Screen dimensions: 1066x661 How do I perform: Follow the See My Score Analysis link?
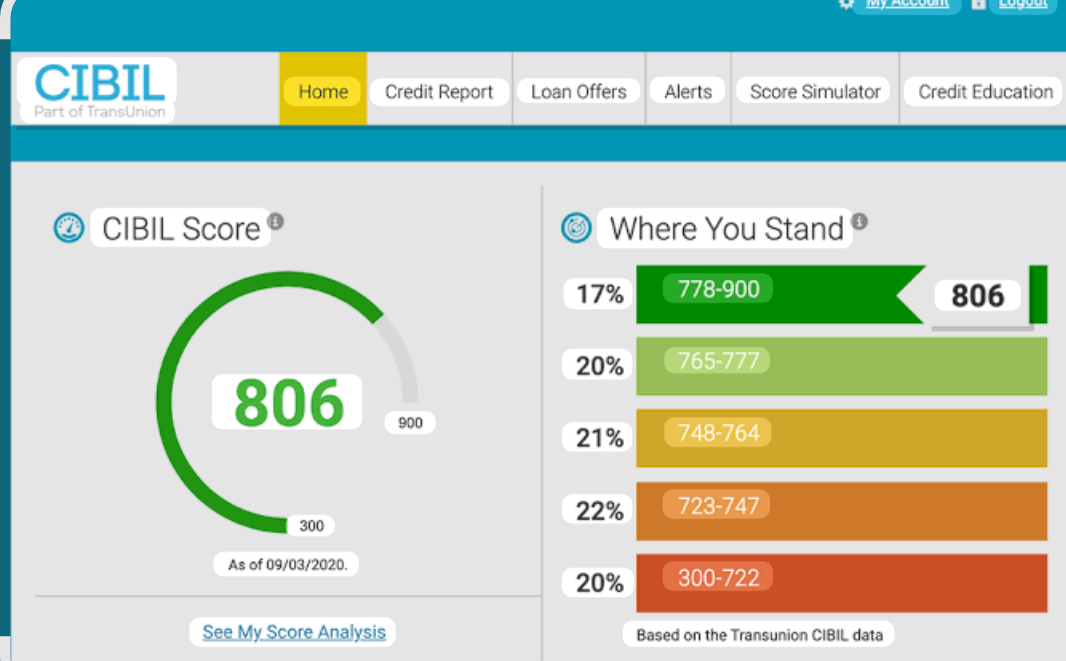point(294,632)
